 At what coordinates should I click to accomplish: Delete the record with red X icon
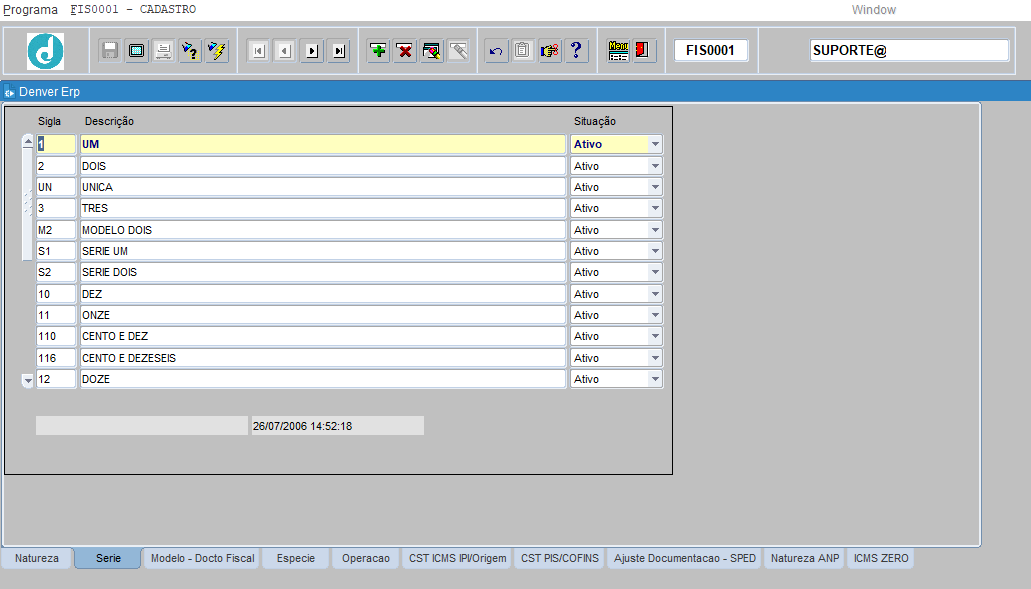(405, 51)
